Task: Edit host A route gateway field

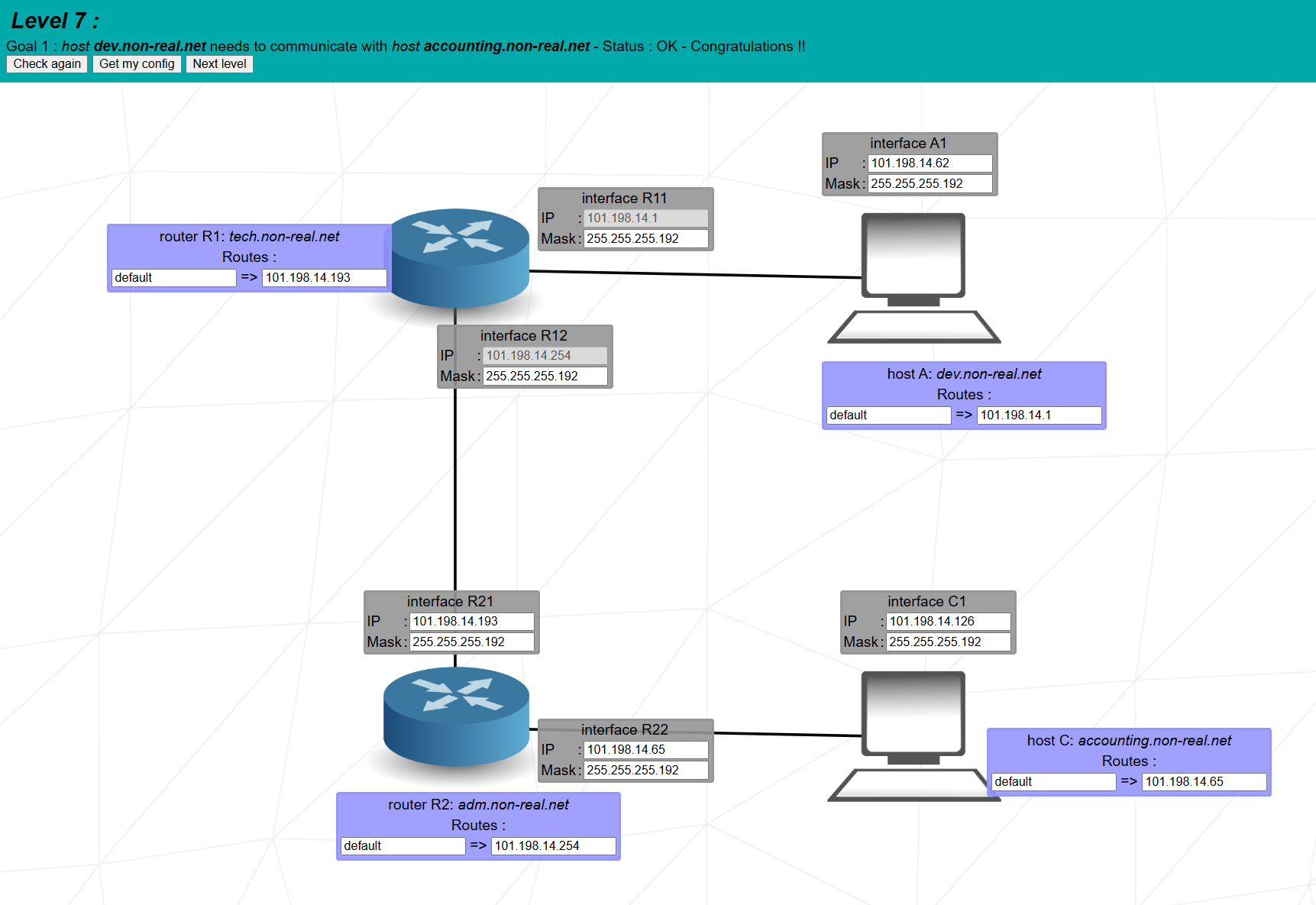Action: click(x=1039, y=415)
